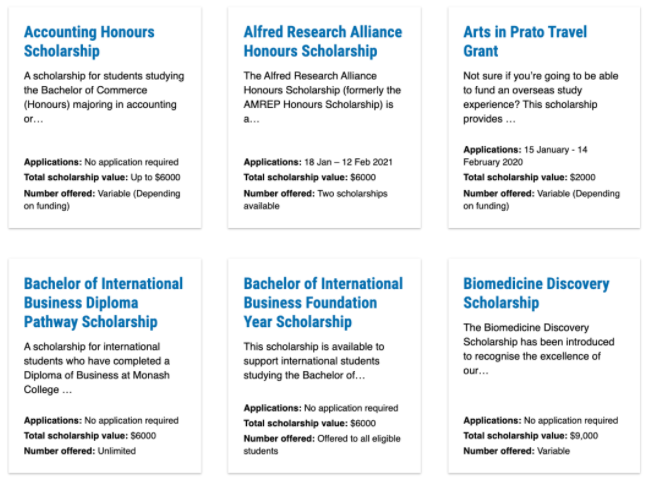Click 'Two scholarships available' number offered text
Image resolution: width=649 pixels, height=482 pixels.
point(302,199)
